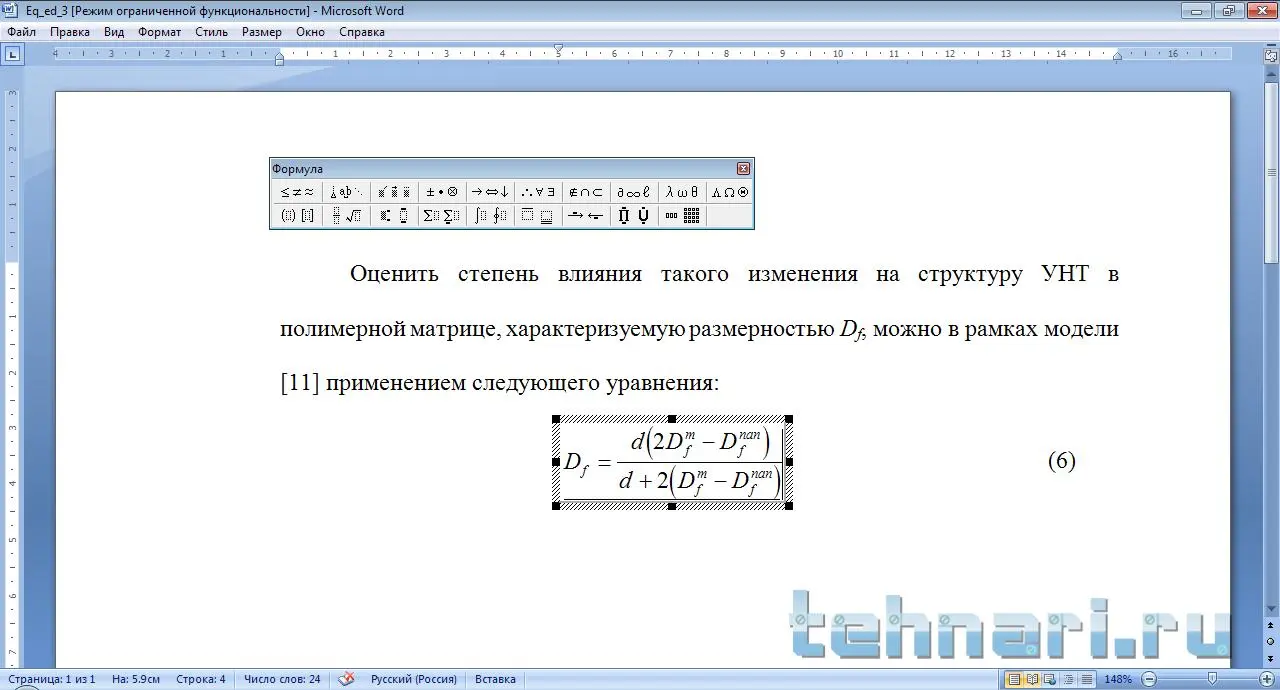Switch to Outline view
This screenshot has width=1280, height=690.
tap(1068, 679)
